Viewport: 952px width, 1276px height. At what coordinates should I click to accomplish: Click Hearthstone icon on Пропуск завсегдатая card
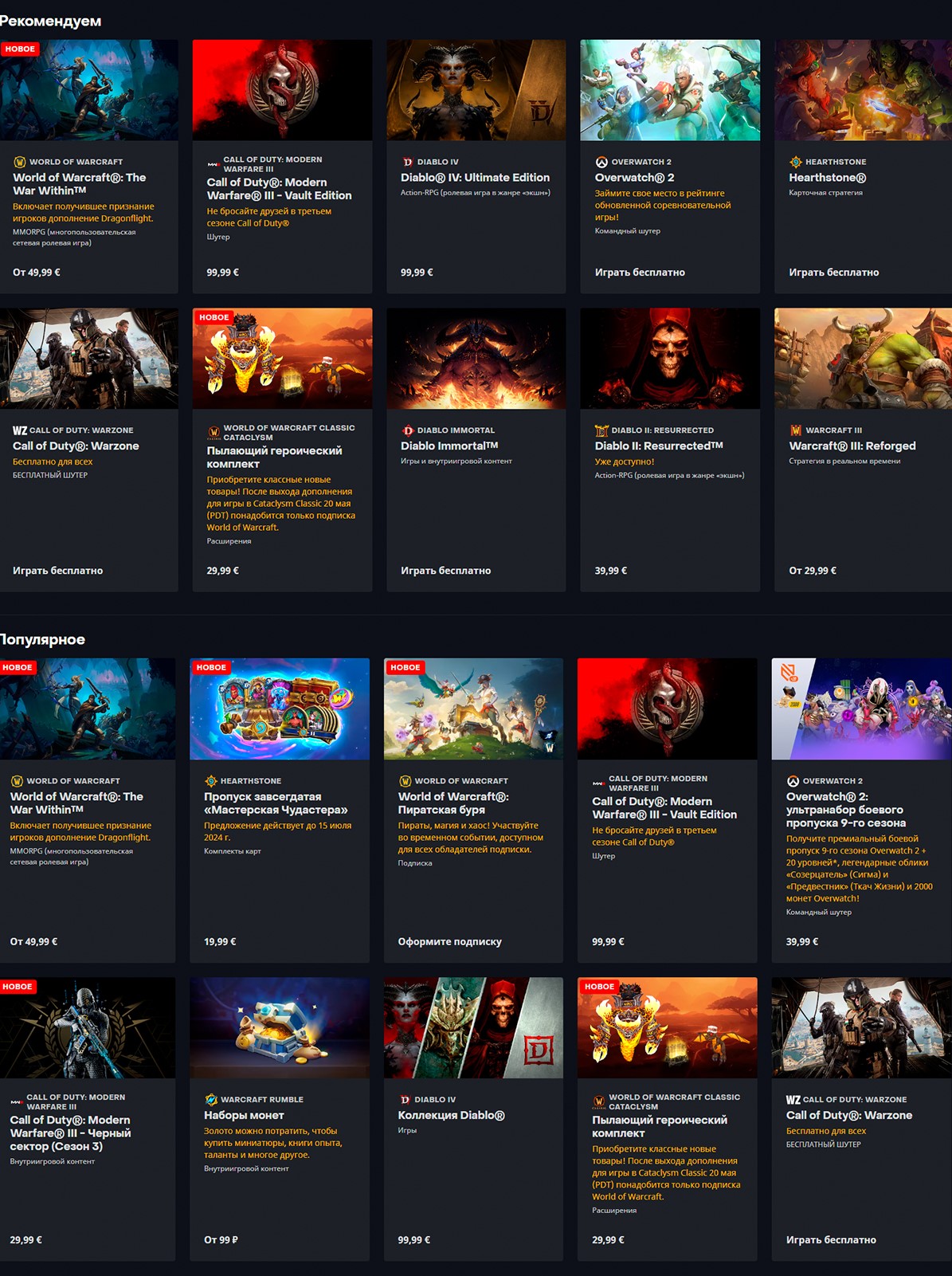pyautogui.click(x=211, y=781)
